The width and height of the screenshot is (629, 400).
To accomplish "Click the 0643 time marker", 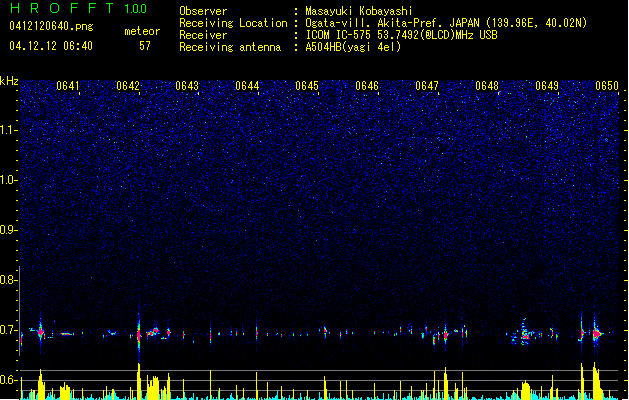I will (187, 86).
